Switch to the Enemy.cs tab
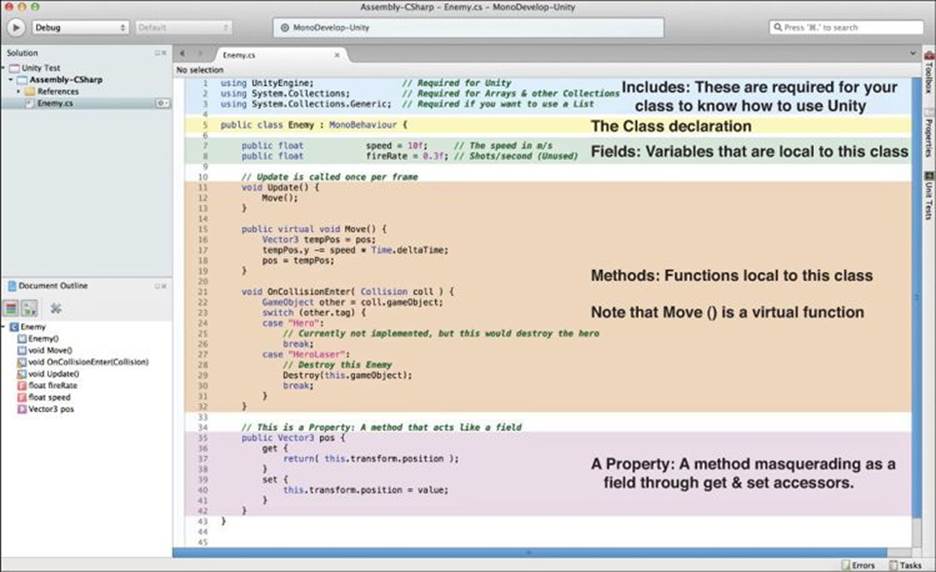 [239, 55]
